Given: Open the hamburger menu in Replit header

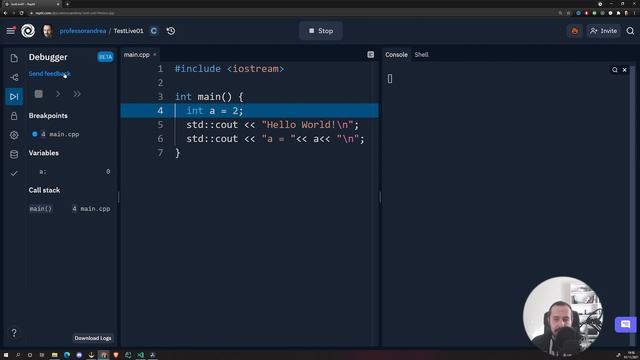Looking at the screenshot, I should pos(11,31).
